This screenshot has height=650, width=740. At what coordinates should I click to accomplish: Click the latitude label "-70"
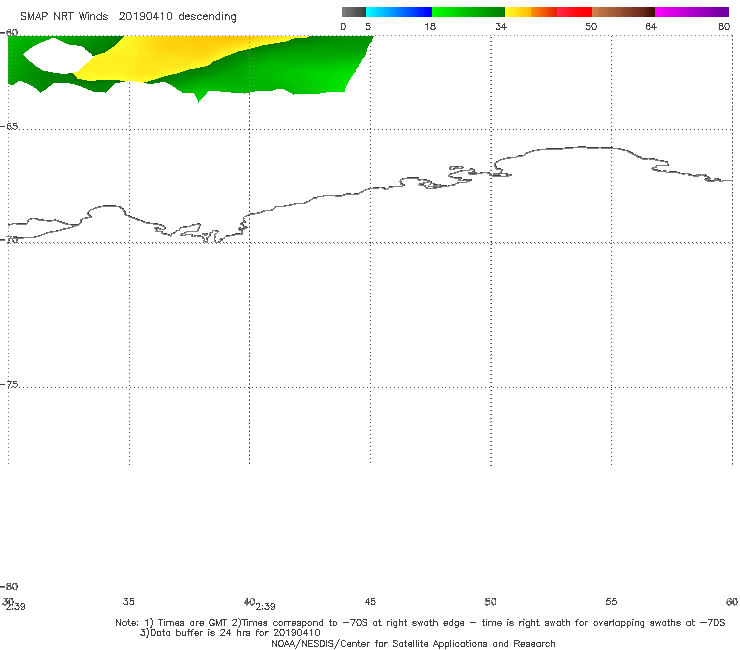pos(9,240)
